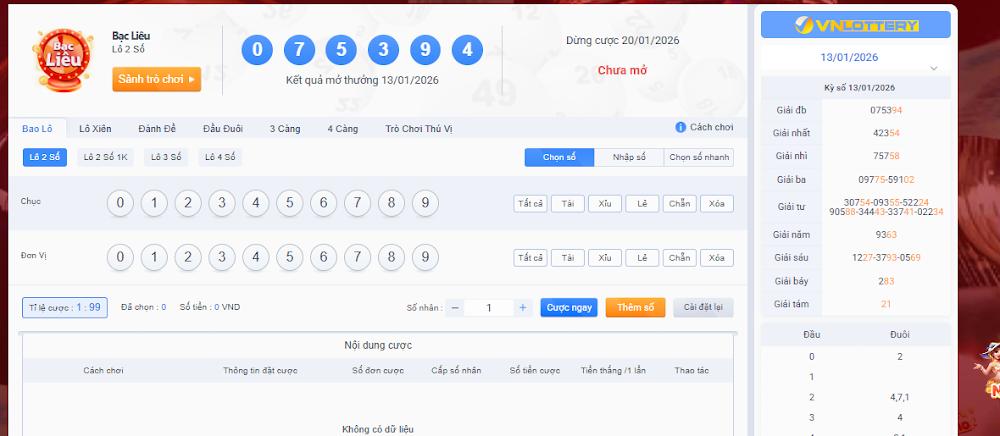Viewport: 1000px width, 436px height.
Task: Open the Đánh Đề tab
Action: (x=157, y=129)
